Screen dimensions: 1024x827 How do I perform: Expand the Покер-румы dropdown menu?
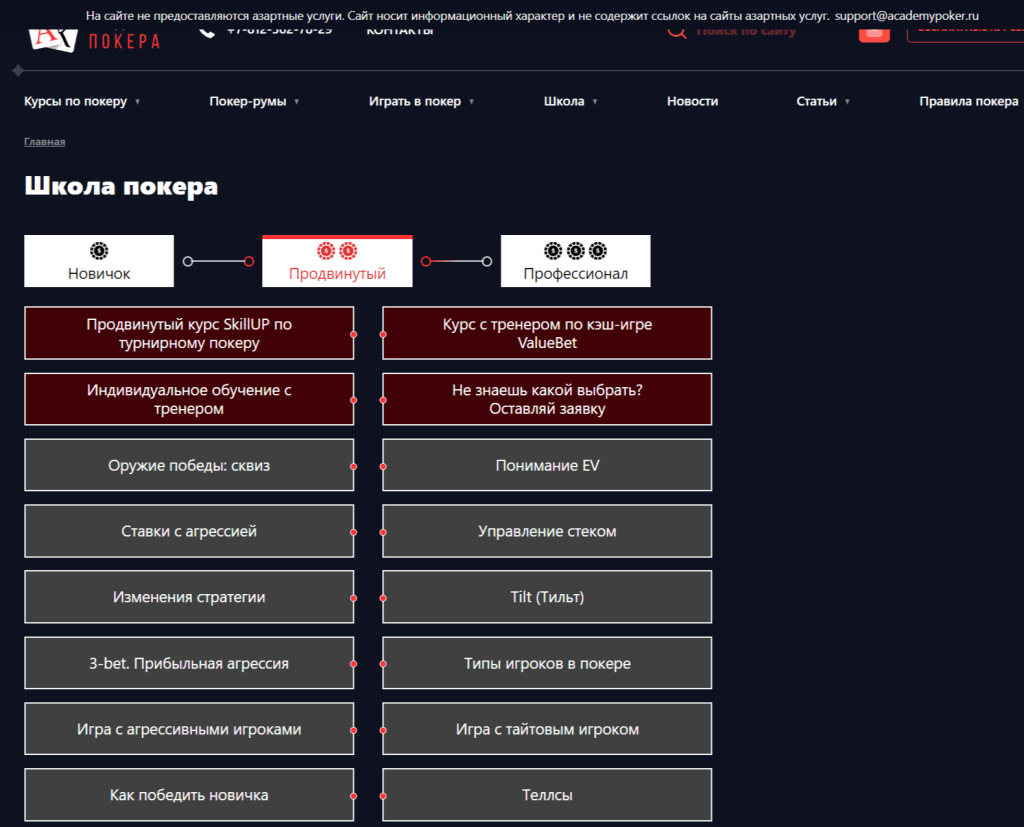pos(254,101)
